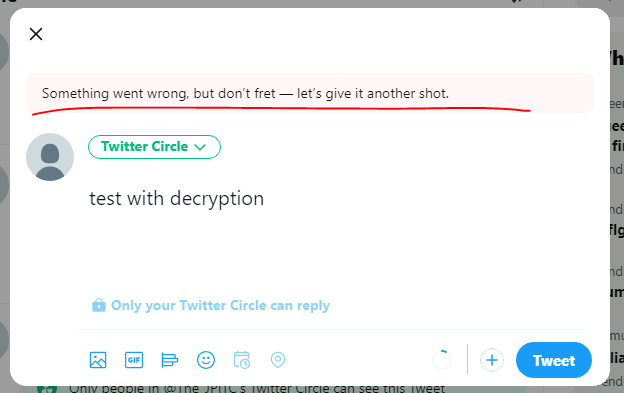Click the lock icon beside reply notice

99,305
